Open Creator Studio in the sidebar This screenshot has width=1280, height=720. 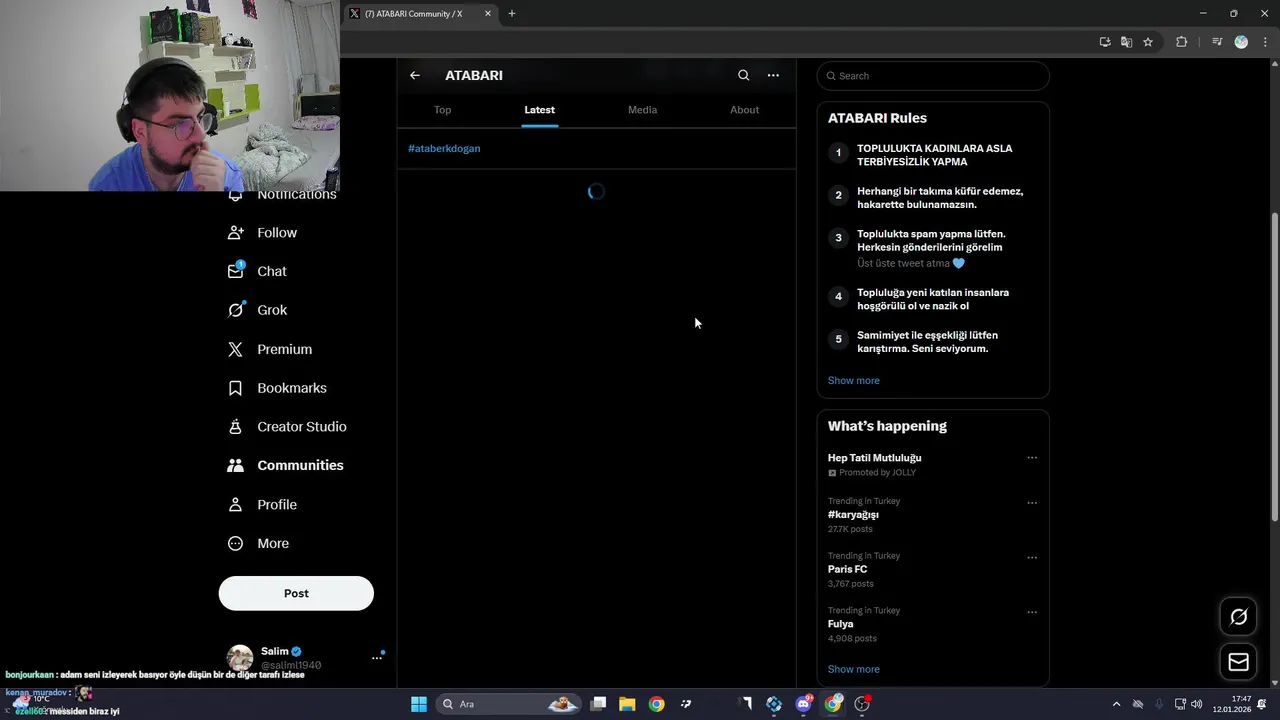click(287, 427)
